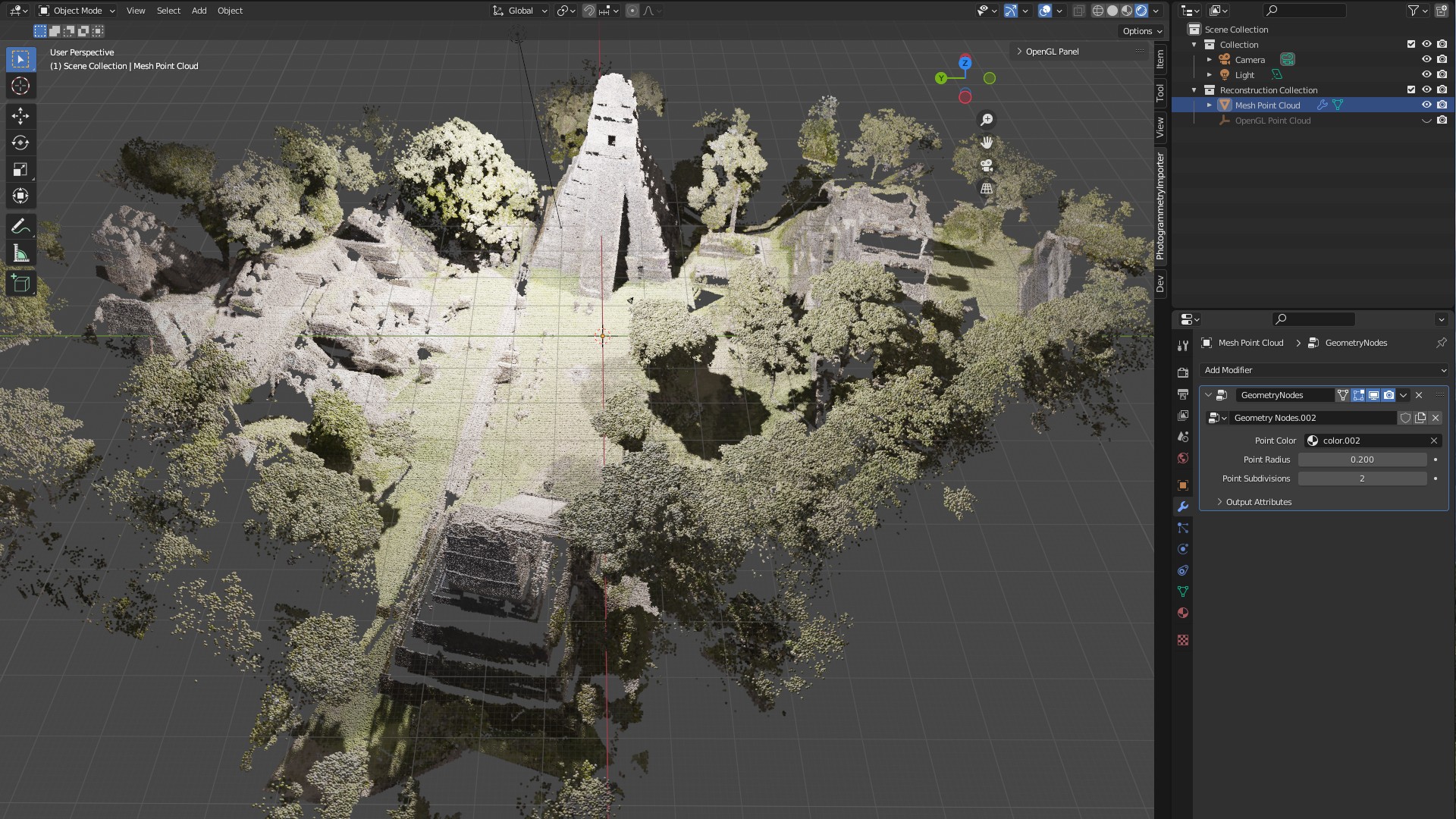The image size is (1456, 819).
Task: Click the Point Subdivisions value field
Action: coord(1362,479)
